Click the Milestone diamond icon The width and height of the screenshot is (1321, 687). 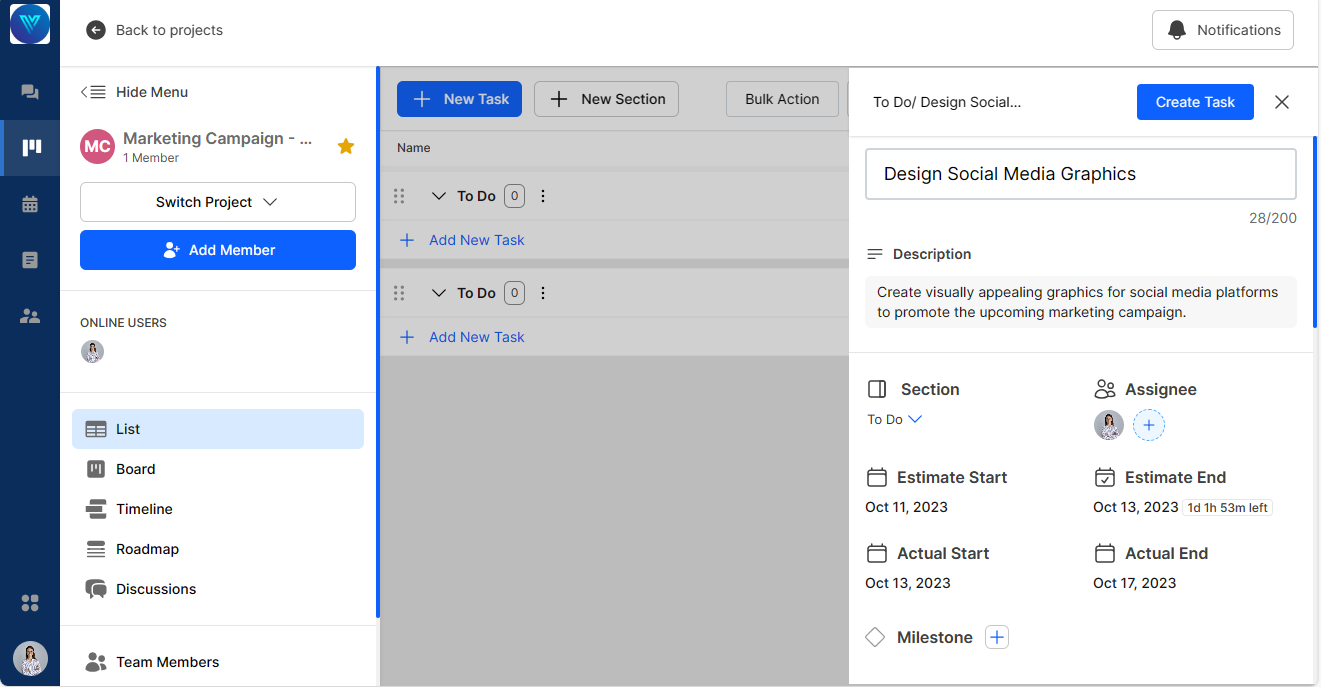[875, 637]
